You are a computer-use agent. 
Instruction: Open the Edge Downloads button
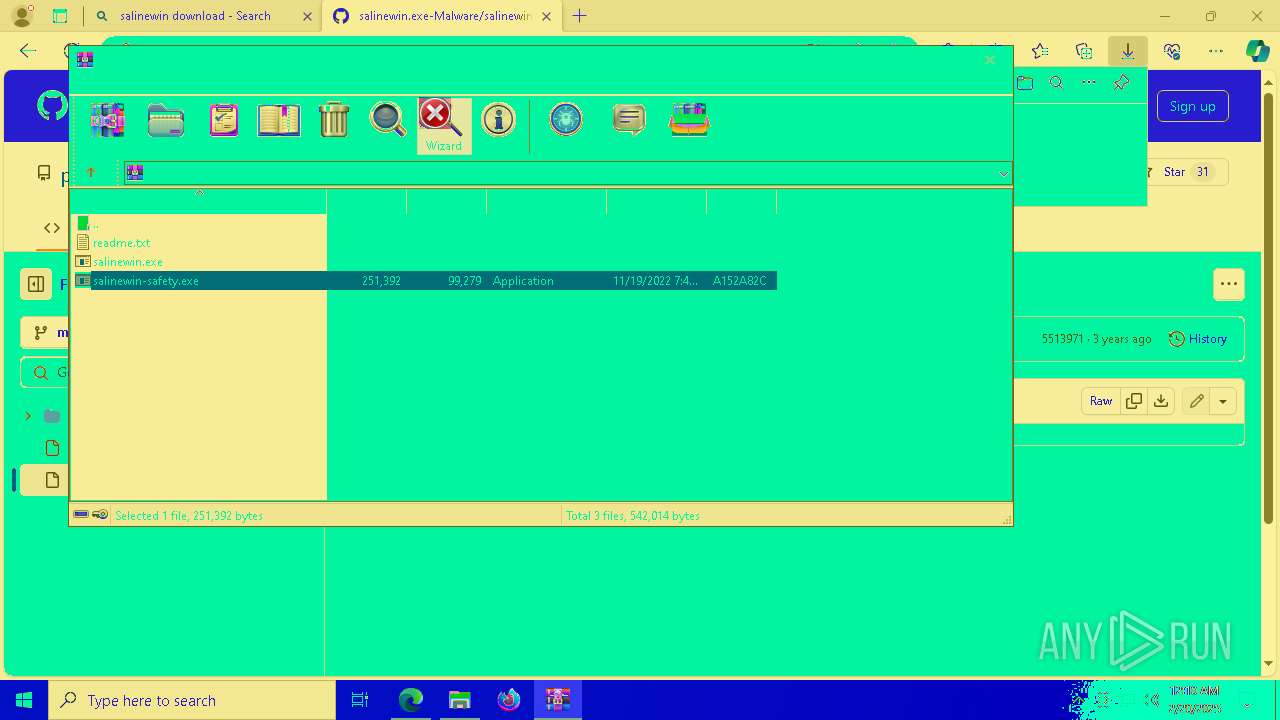pos(1128,51)
